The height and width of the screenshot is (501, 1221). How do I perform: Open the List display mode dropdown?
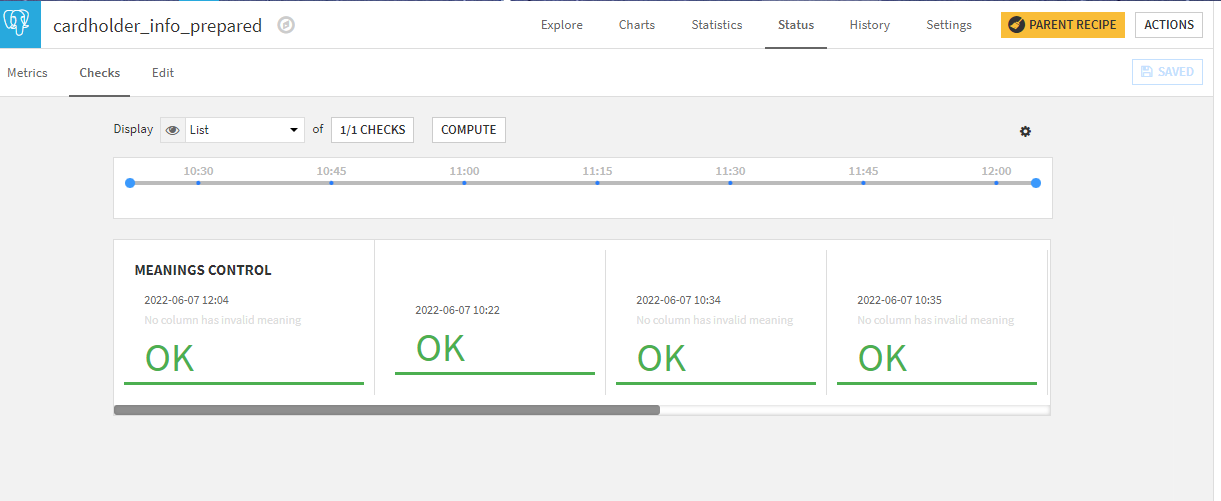click(x=245, y=130)
